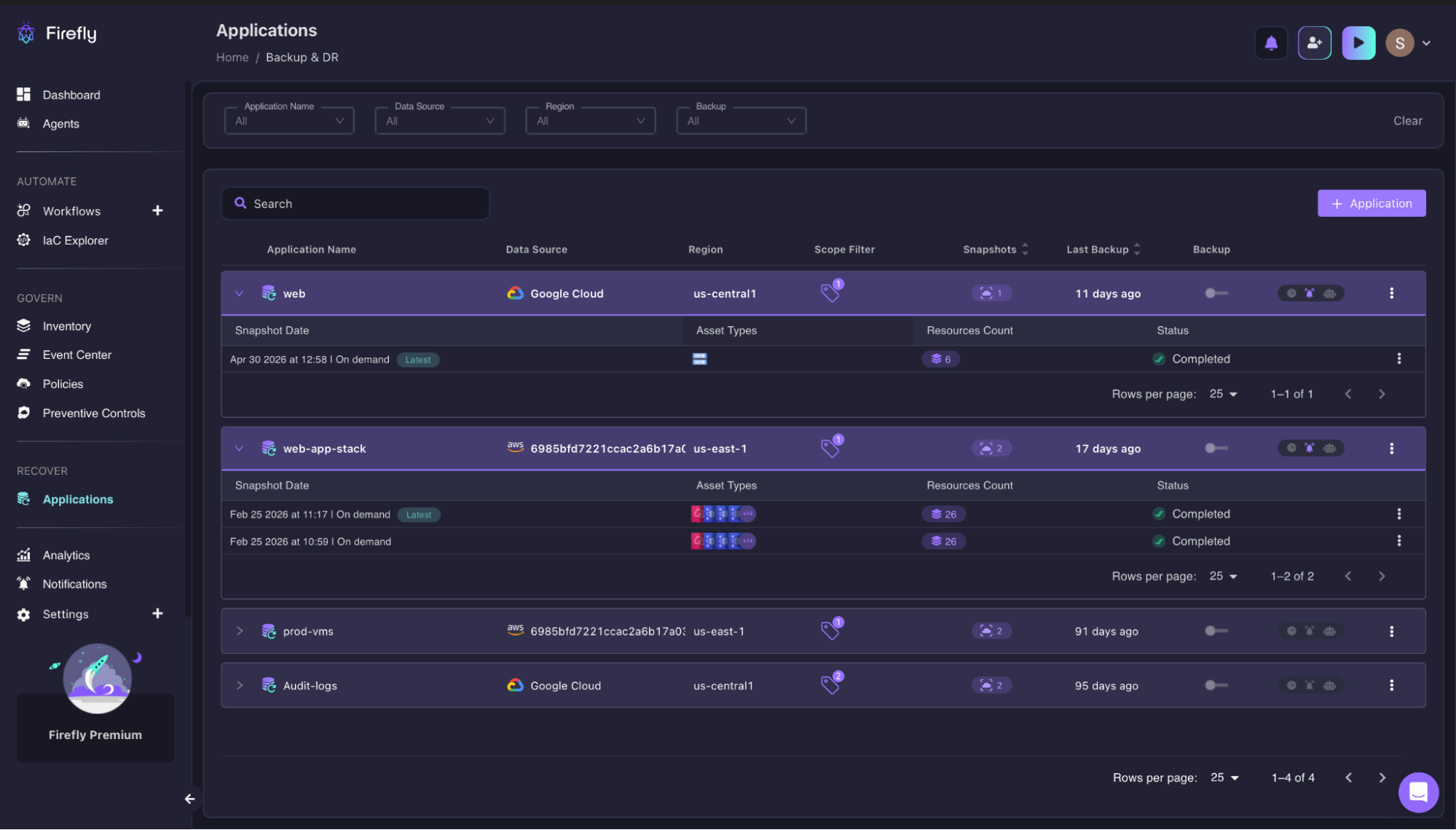Open more options for Audit-logs row
This screenshot has width=1456, height=830.
tap(1391, 686)
